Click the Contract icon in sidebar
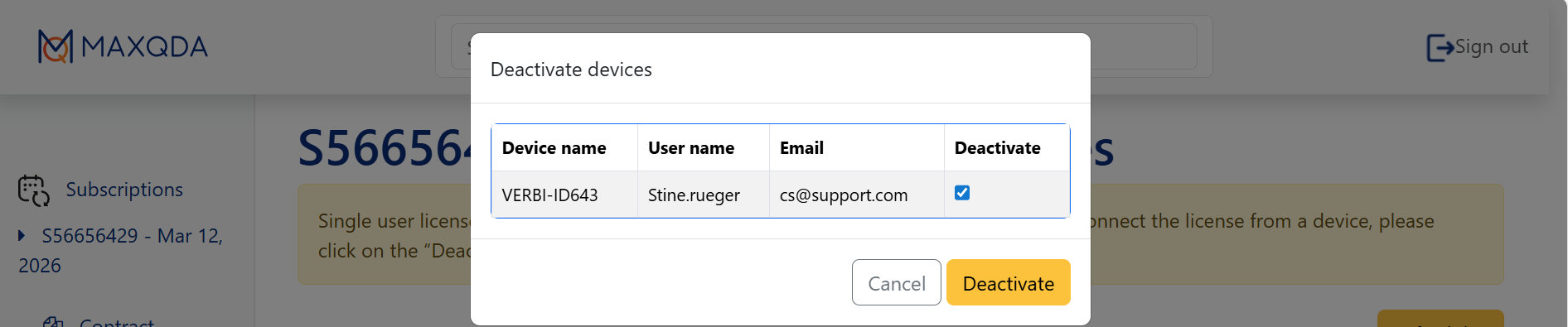The height and width of the screenshot is (327, 1568). pos(53,322)
